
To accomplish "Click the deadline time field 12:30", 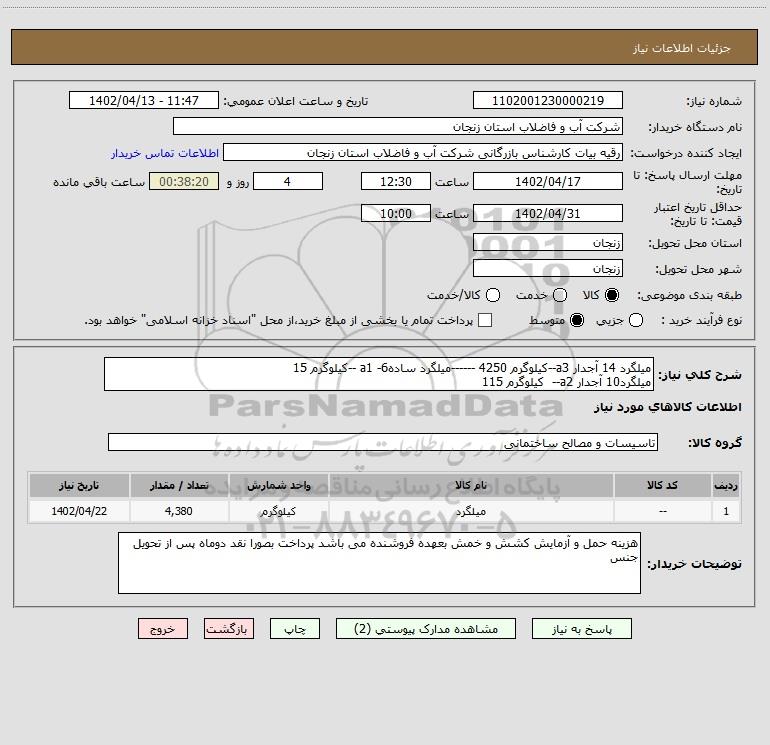I will tap(396, 181).
